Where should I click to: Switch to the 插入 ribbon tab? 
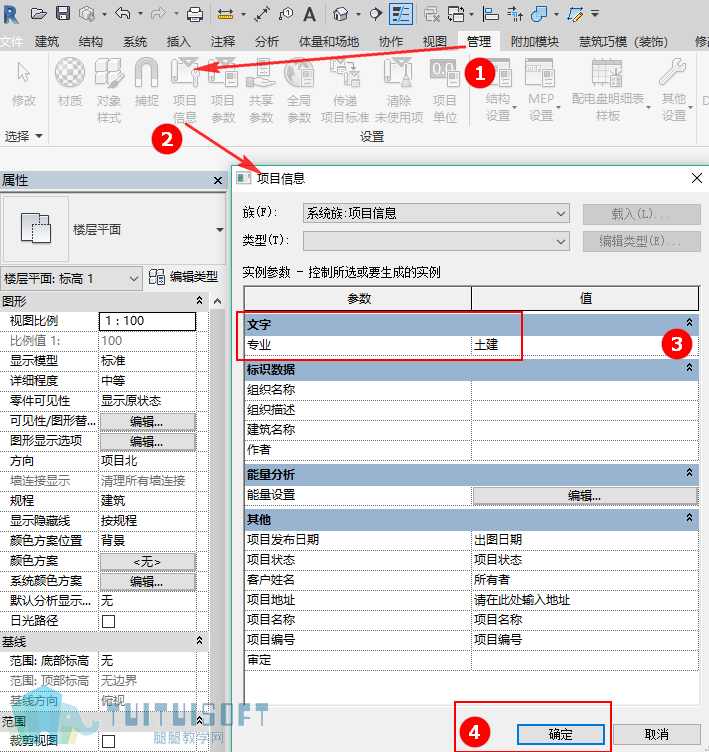click(x=178, y=42)
